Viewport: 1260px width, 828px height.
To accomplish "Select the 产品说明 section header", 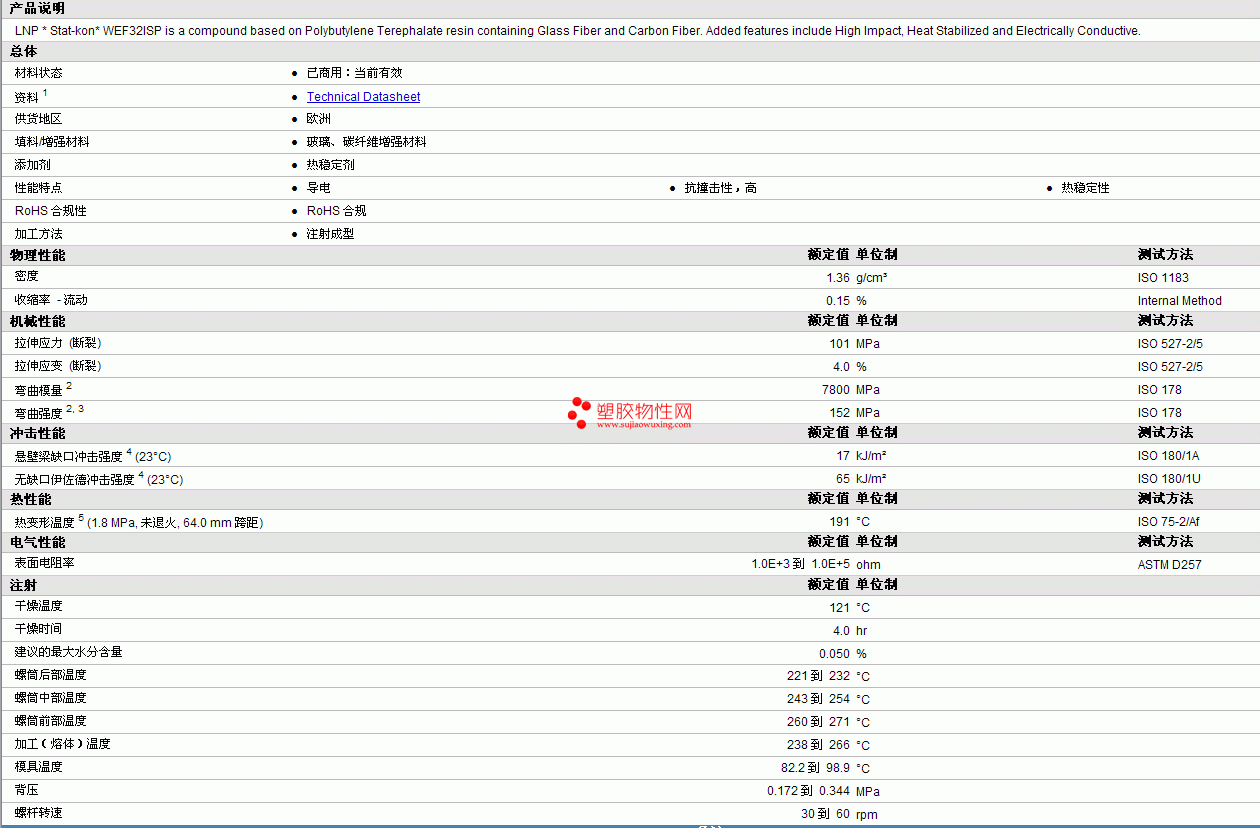I will (x=37, y=8).
